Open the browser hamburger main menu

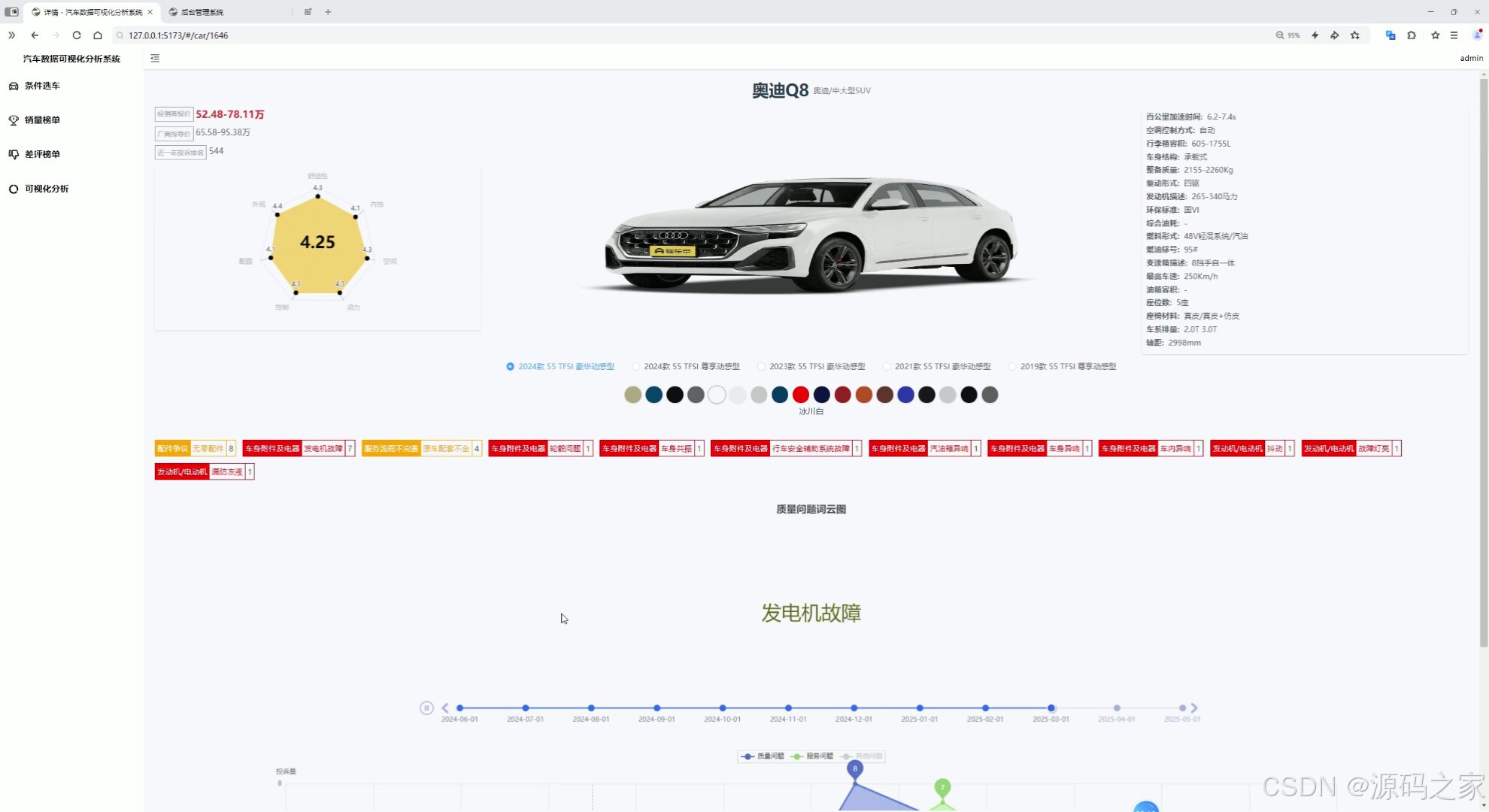[x=1454, y=35]
